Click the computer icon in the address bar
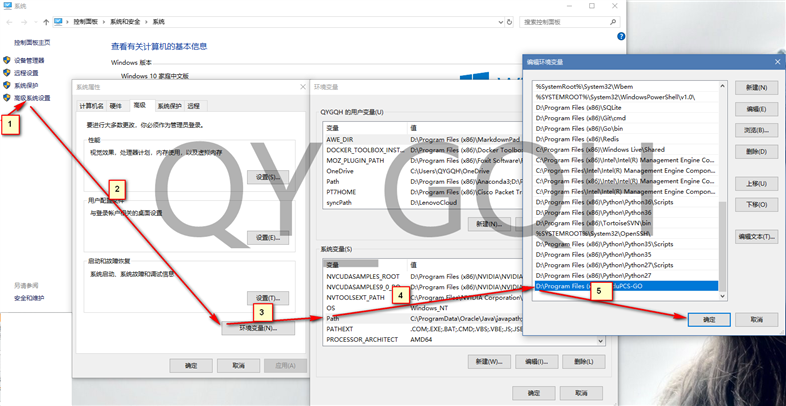The width and height of the screenshot is (786, 406). coord(58,22)
